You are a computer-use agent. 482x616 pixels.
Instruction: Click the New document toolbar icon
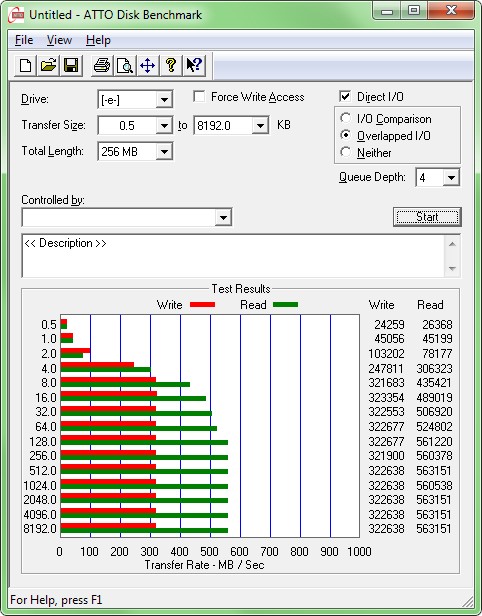click(x=26, y=65)
